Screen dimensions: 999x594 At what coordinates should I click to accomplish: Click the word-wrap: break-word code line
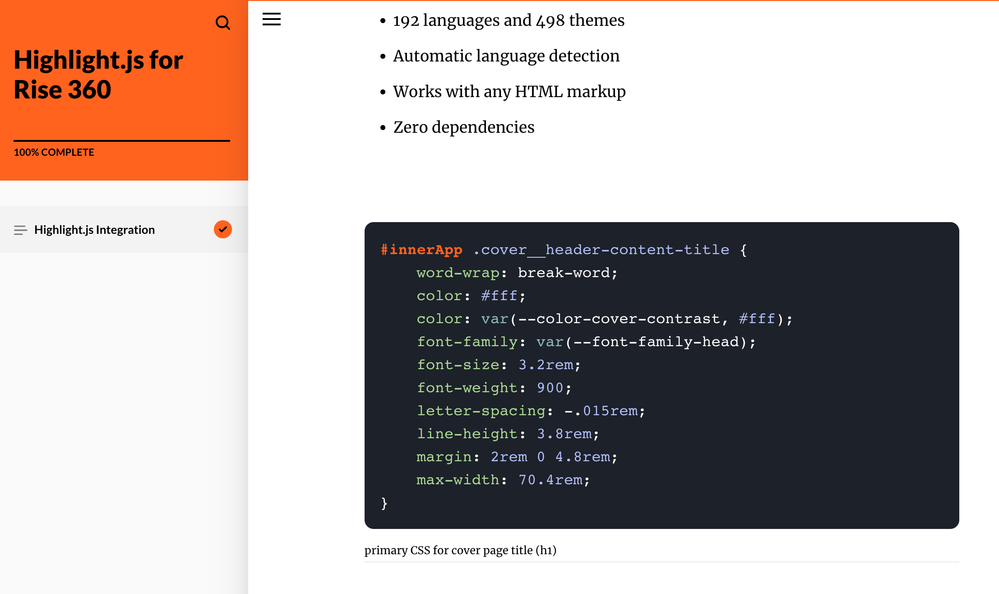click(517, 273)
